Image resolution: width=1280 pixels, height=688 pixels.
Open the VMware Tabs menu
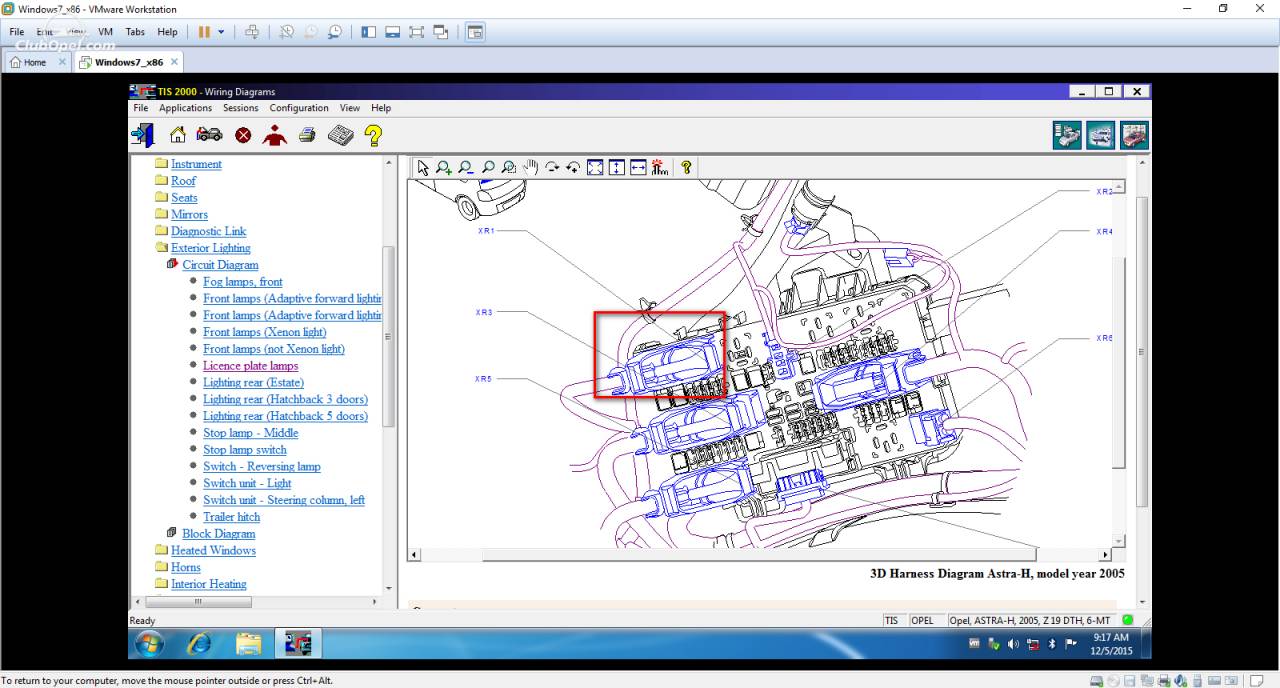[x=135, y=32]
